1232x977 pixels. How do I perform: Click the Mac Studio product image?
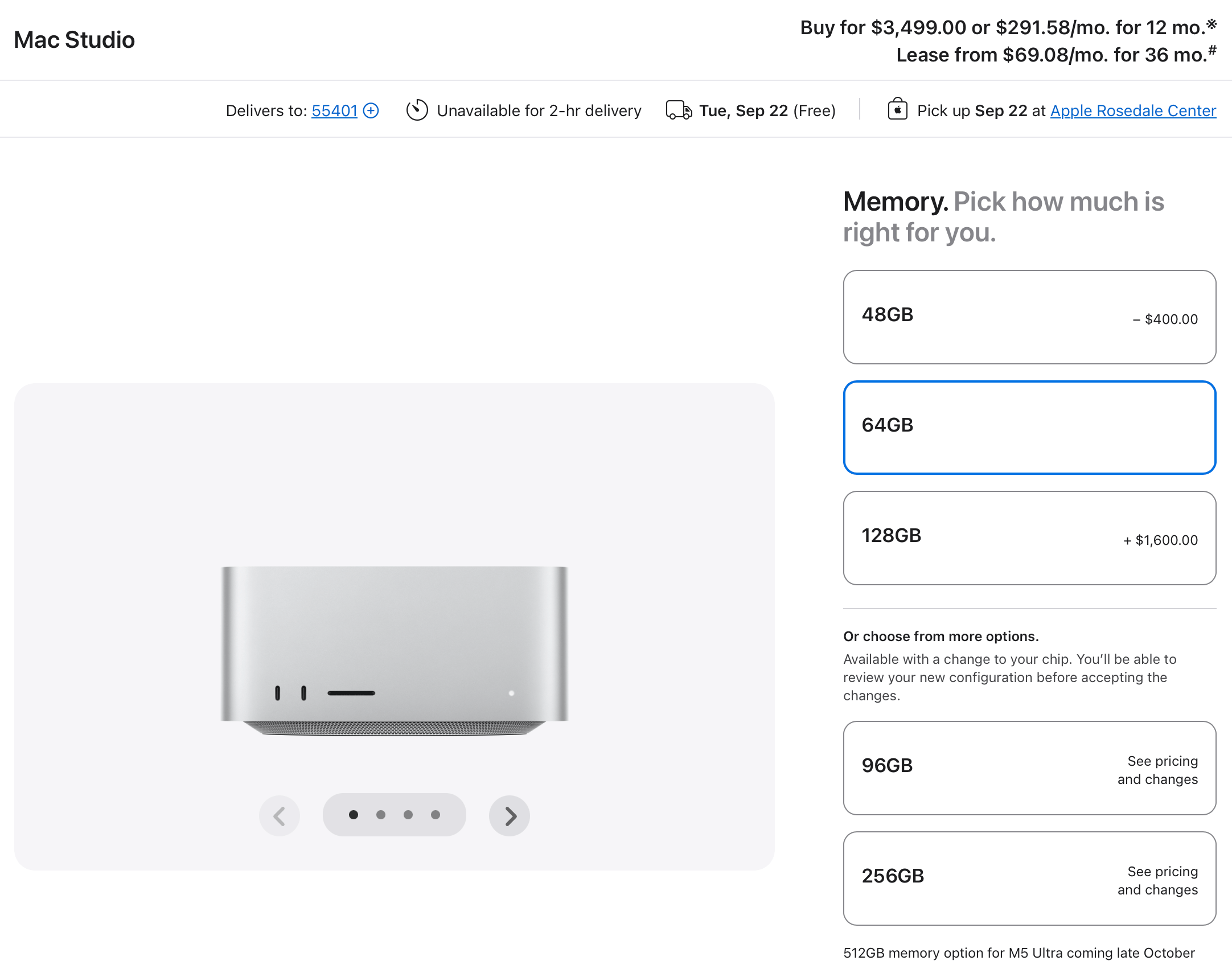pos(395,651)
